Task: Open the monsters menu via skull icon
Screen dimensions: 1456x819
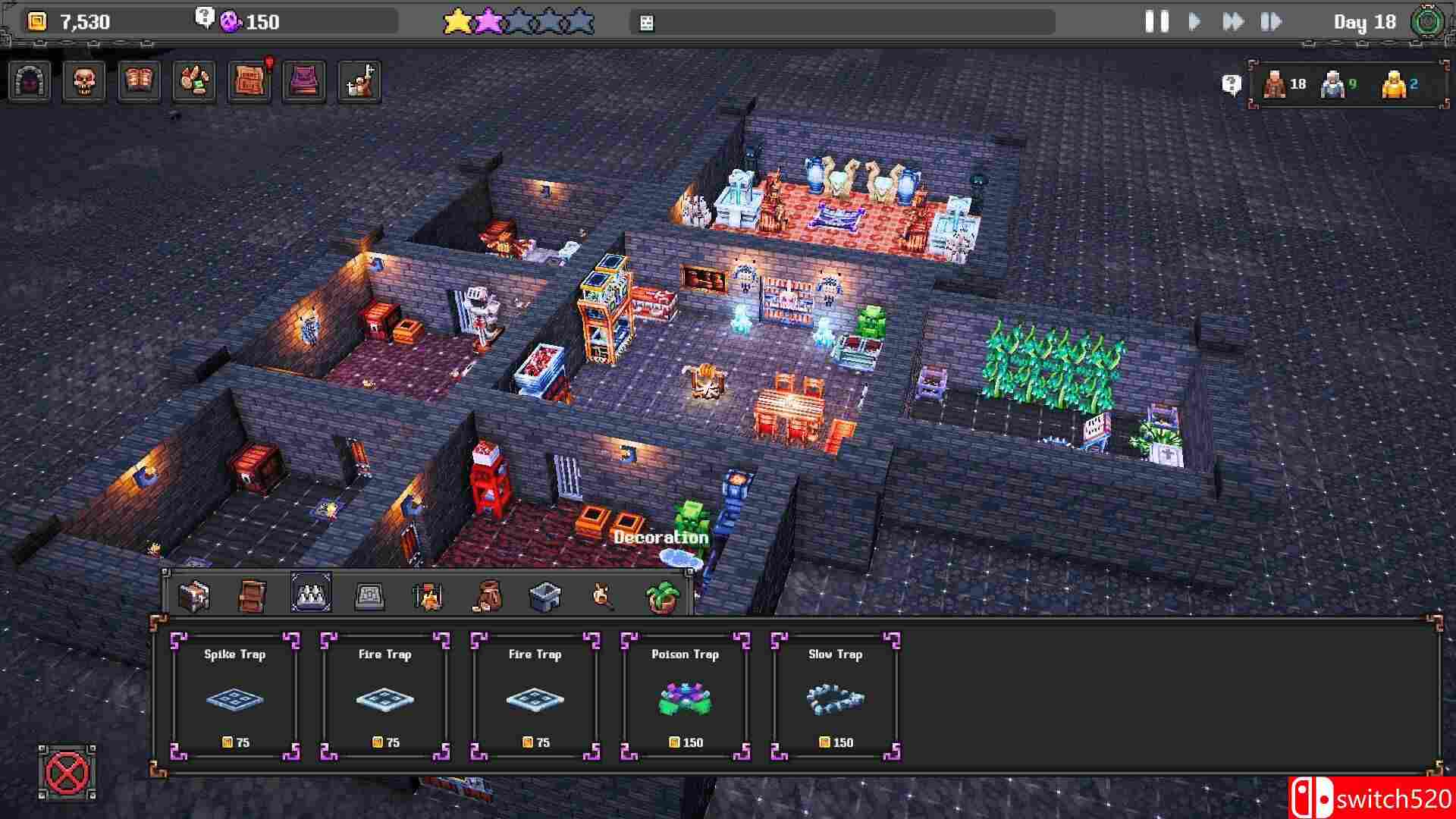Action: (83, 81)
